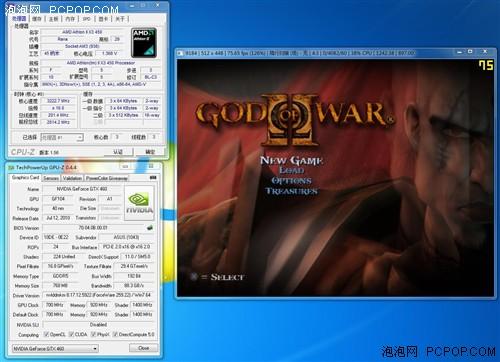Click the NVIDIA logo in GPU-Z

[139, 203]
